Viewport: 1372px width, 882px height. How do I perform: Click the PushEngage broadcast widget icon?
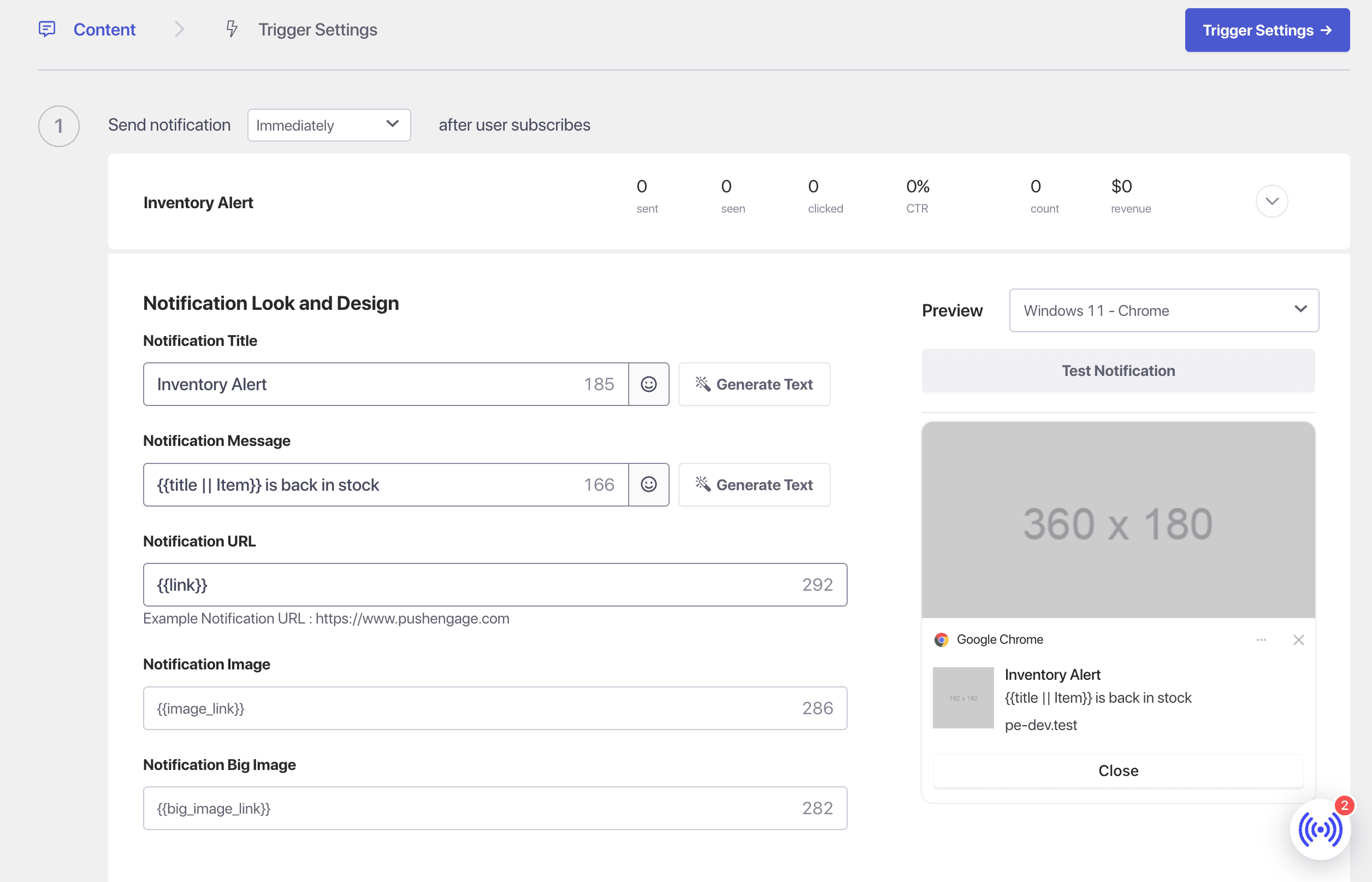(x=1320, y=829)
